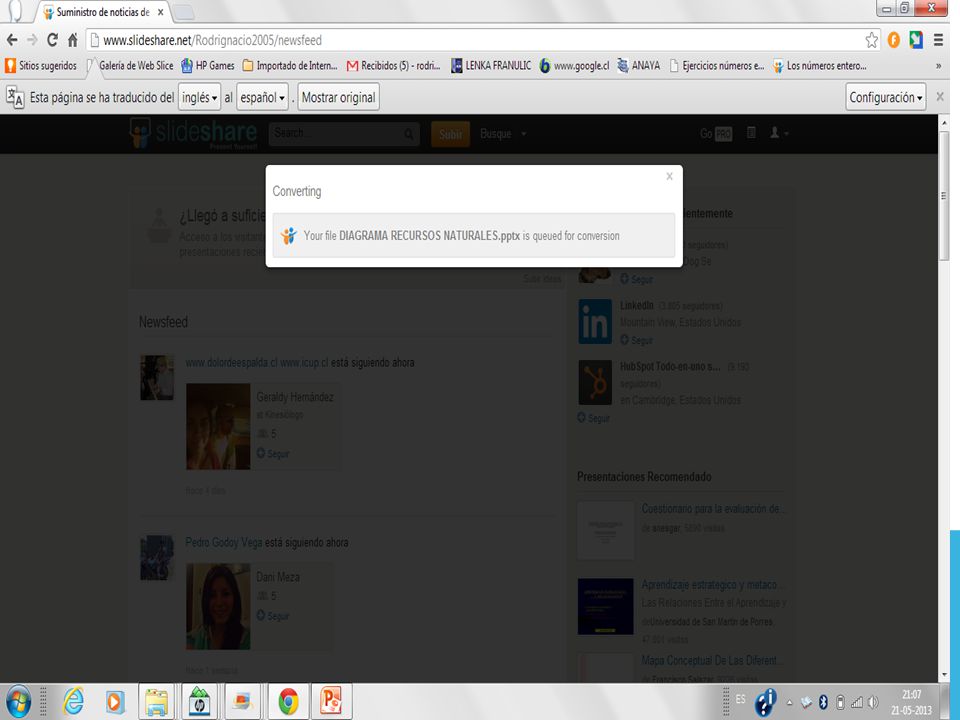Click the document icon next to Go PRO
This screenshot has width=960, height=720.
[x=751, y=133]
